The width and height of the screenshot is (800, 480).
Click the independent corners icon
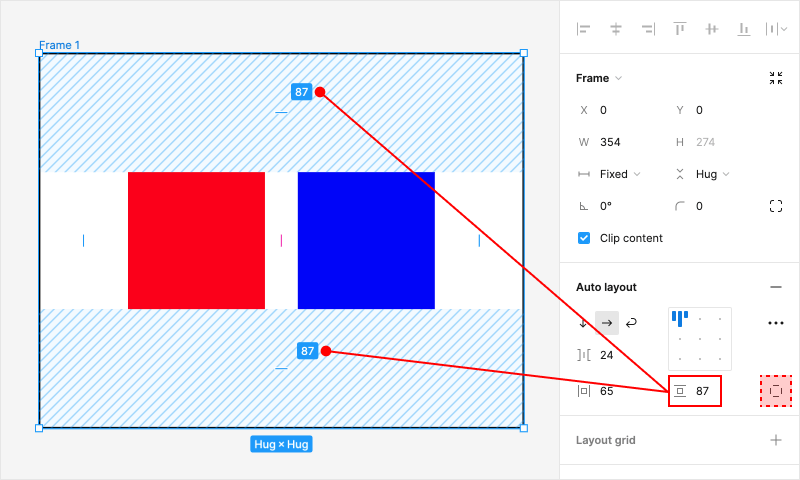[776, 206]
